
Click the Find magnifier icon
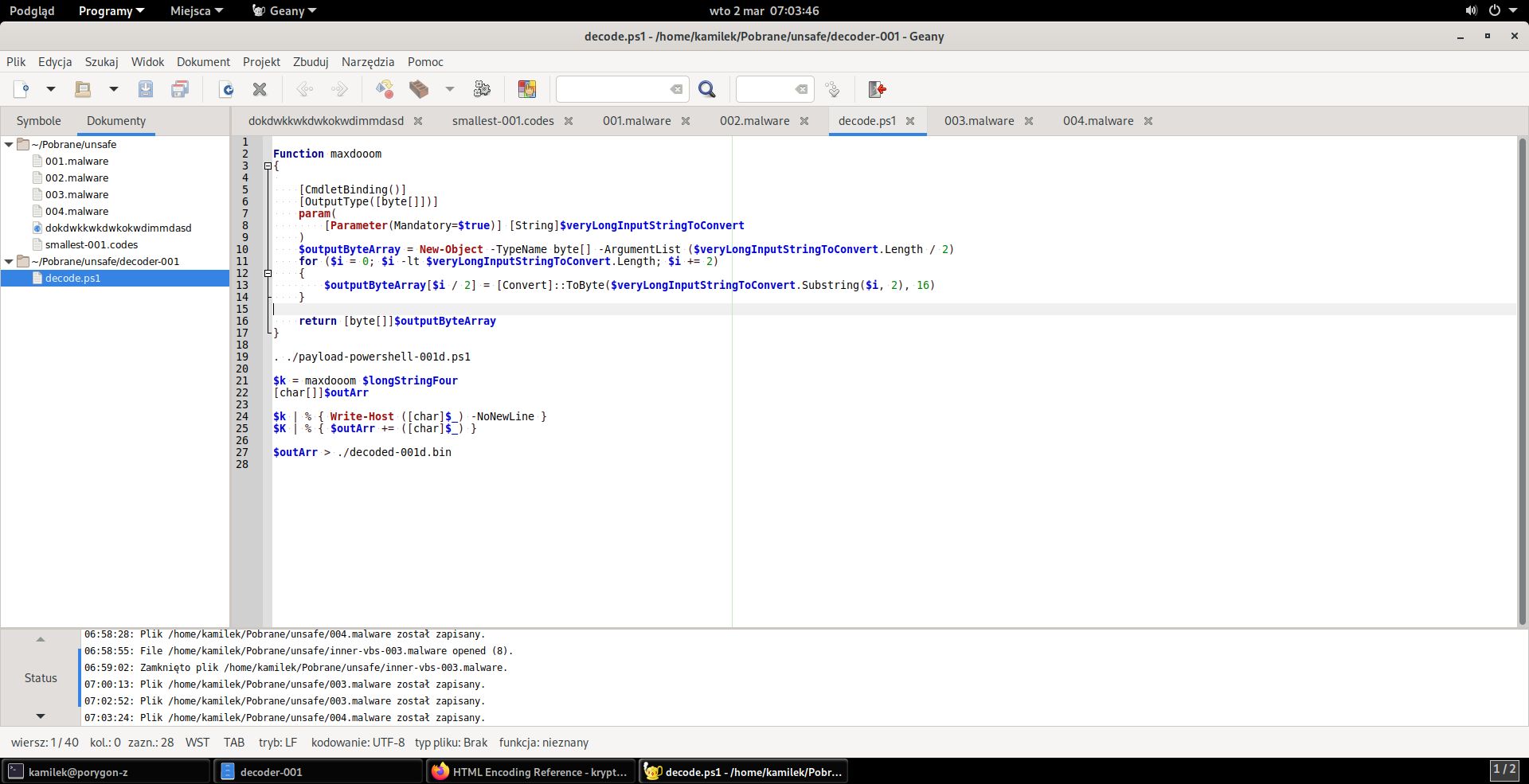tap(707, 89)
